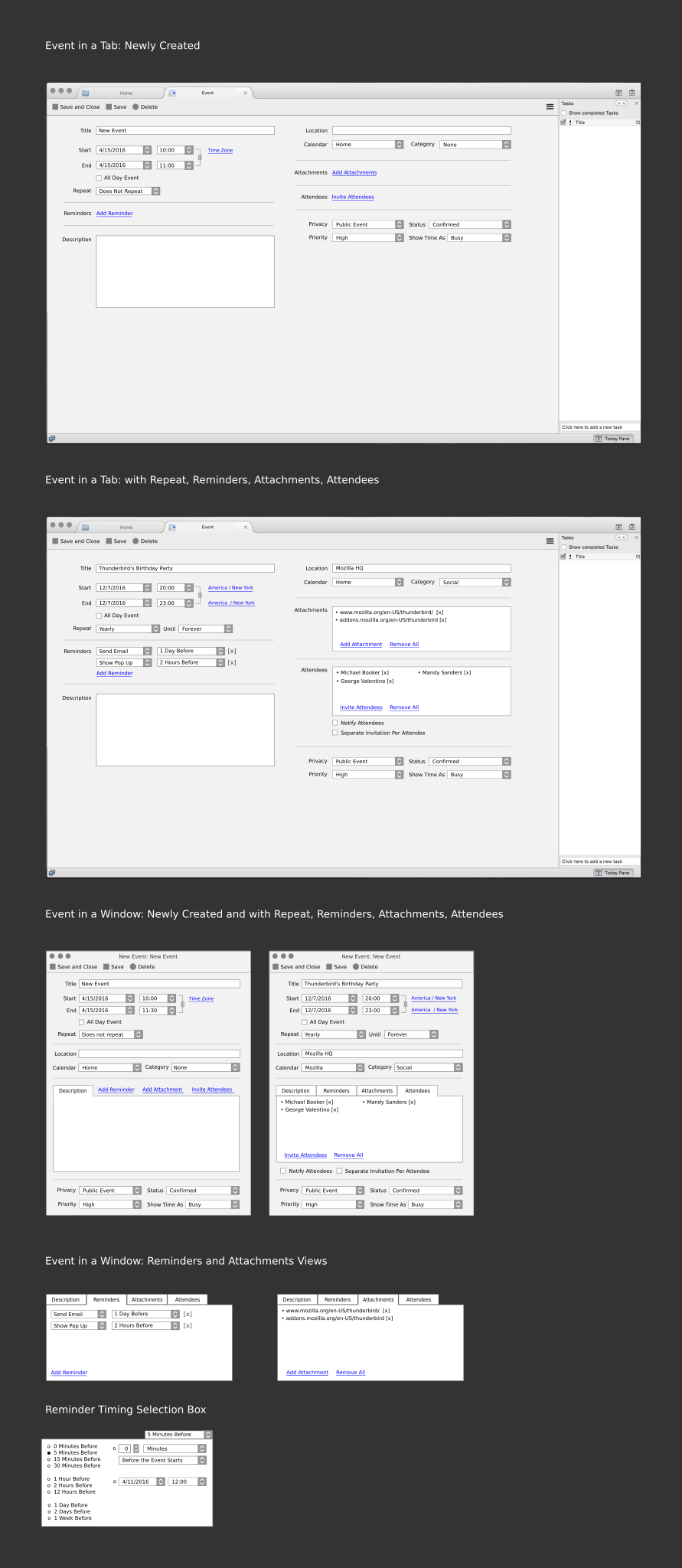682x1568 pixels.
Task: Remove Mandy Sanders [x] in Birthday Party tab mockup
Action: point(468,673)
